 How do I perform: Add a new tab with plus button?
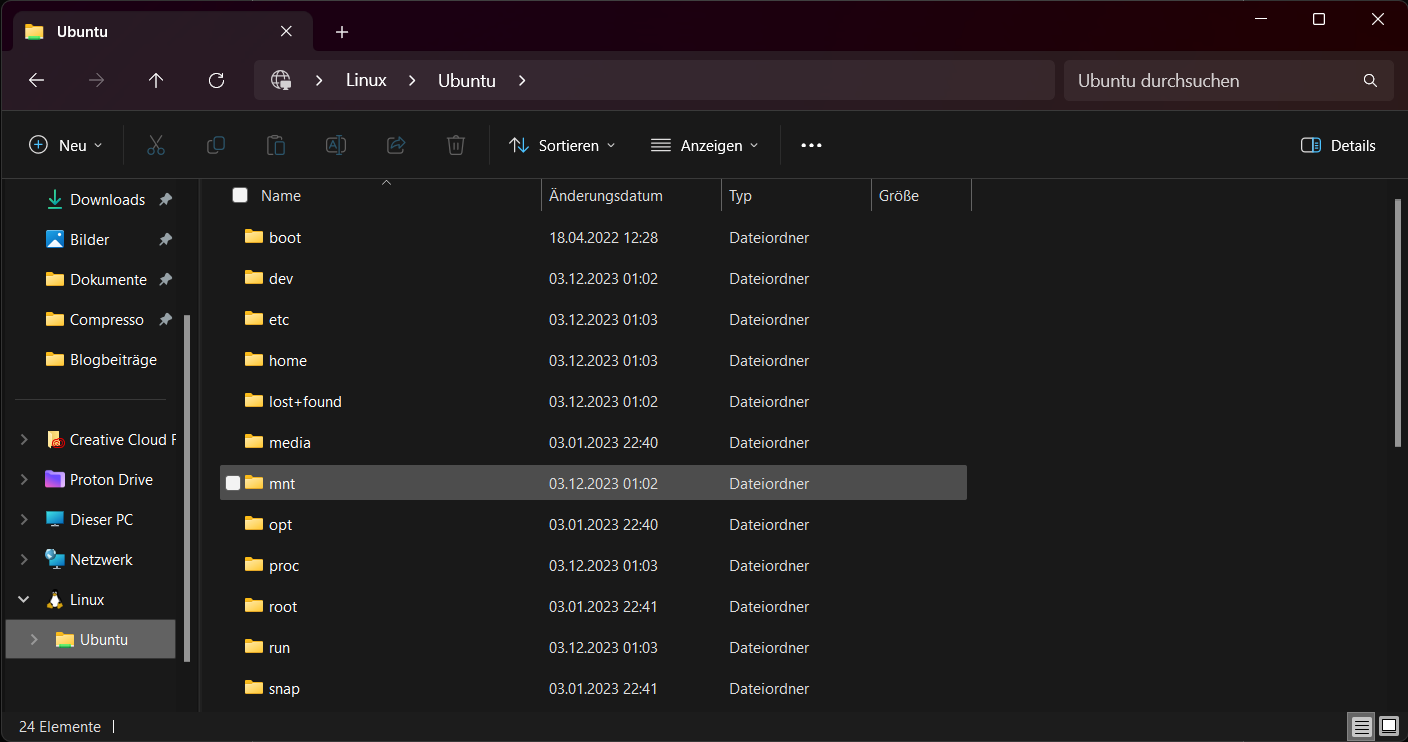pyautogui.click(x=342, y=32)
